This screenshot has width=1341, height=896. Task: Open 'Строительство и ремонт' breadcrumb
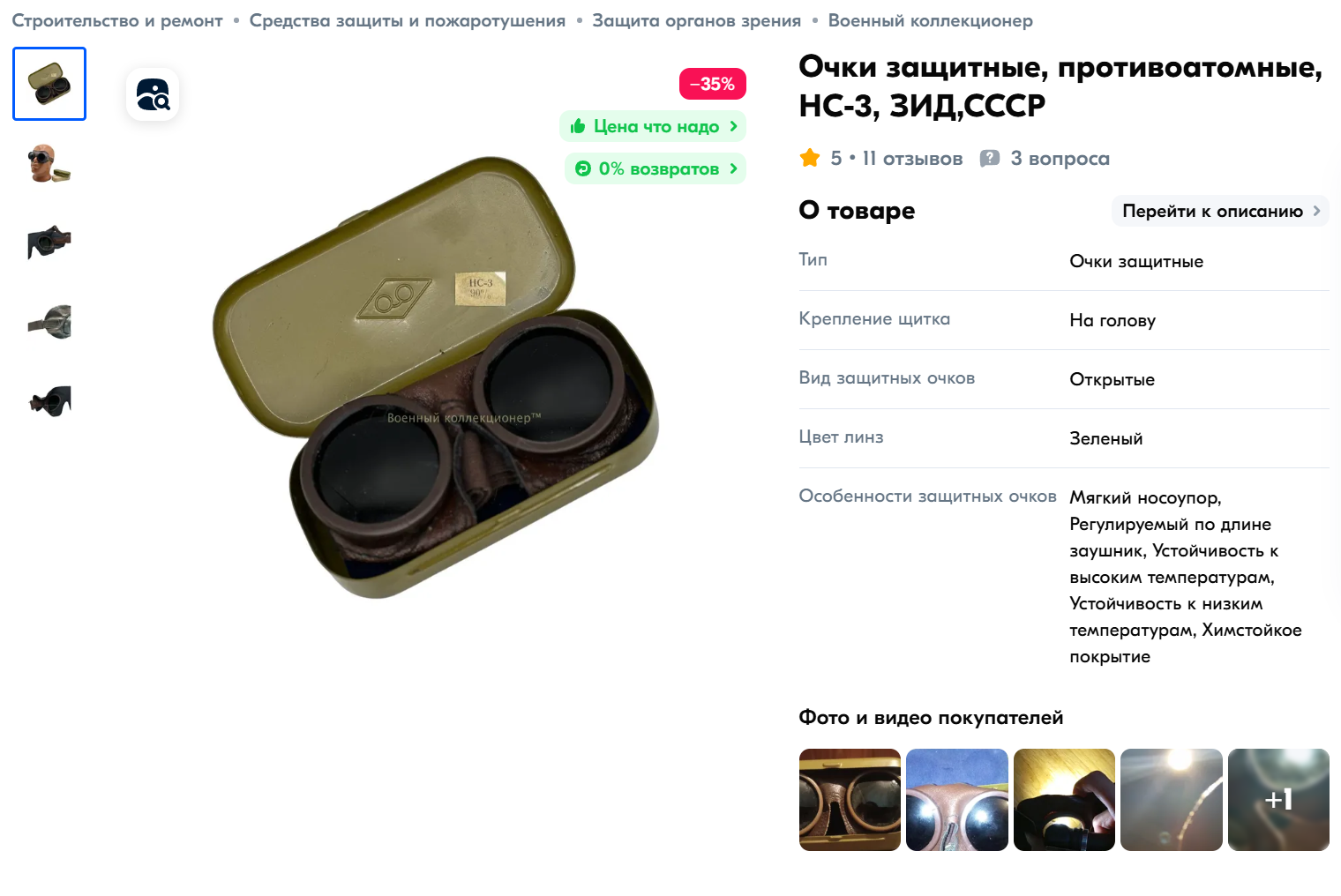[117, 20]
